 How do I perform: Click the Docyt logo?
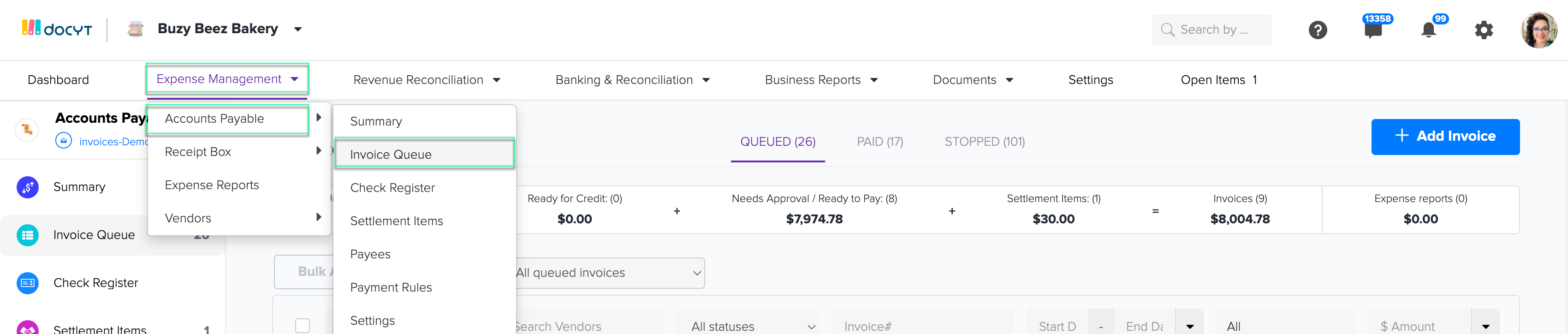[x=57, y=29]
